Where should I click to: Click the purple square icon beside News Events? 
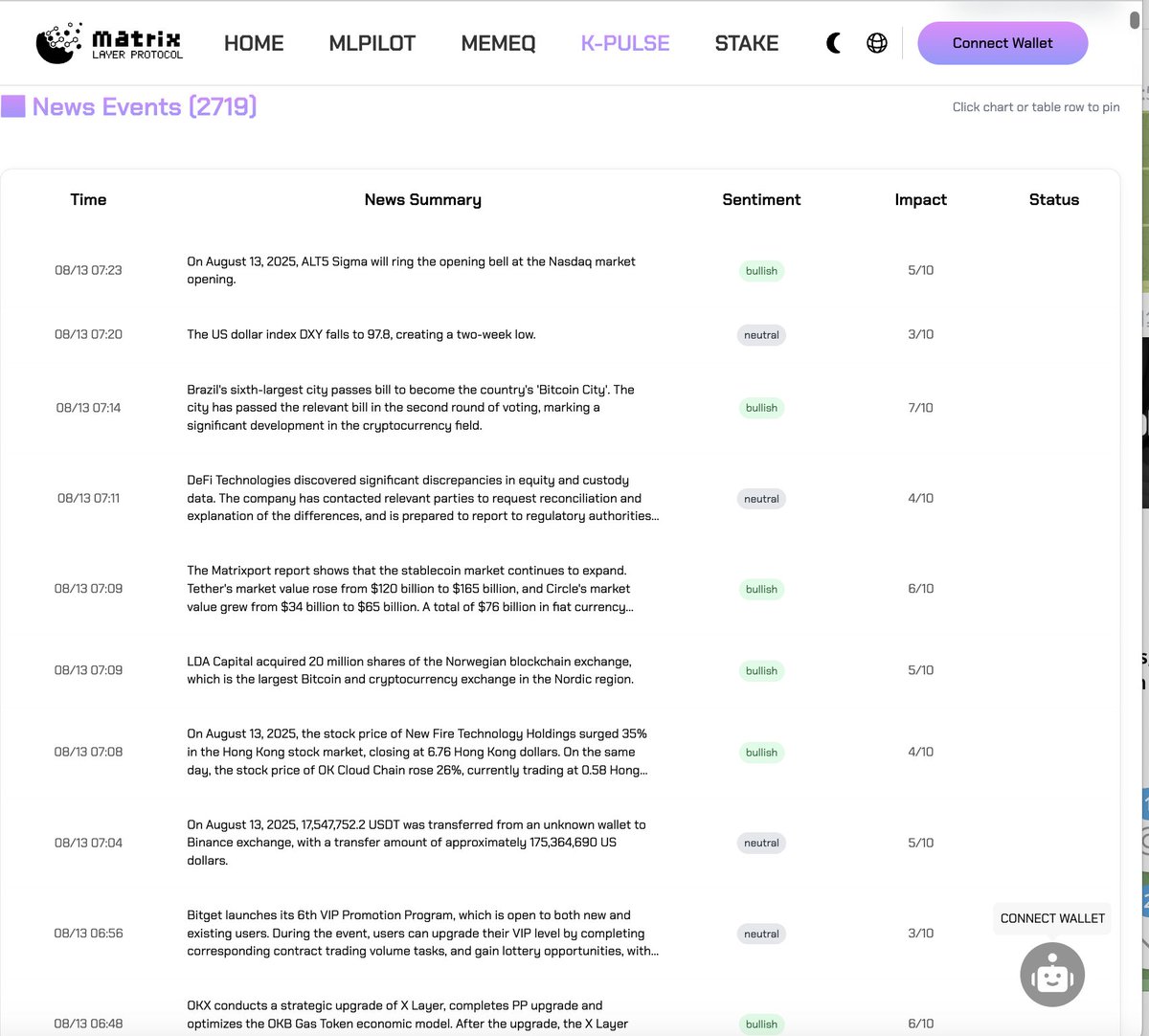pyautogui.click(x=14, y=106)
